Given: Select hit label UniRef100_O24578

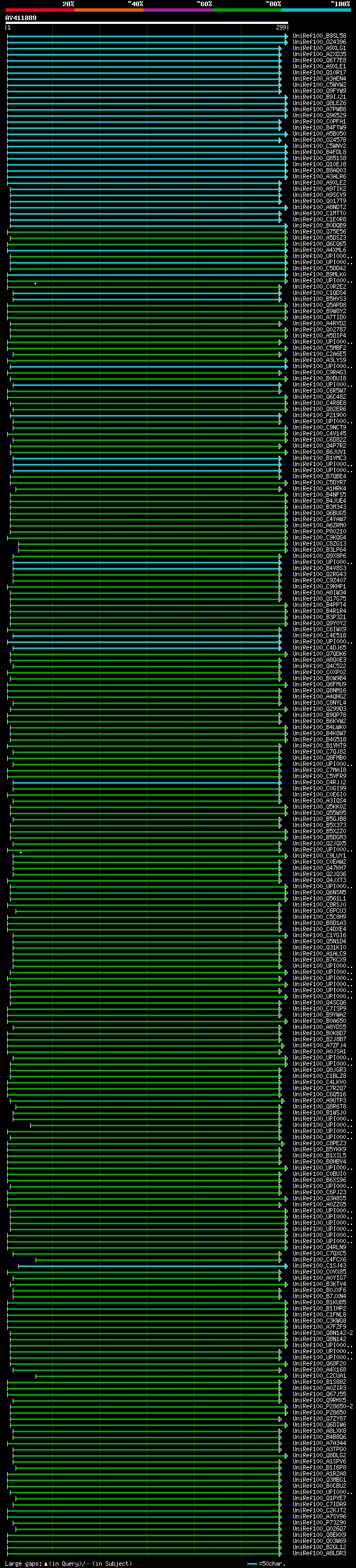Looking at the screenshot, I should coord(319,140).
